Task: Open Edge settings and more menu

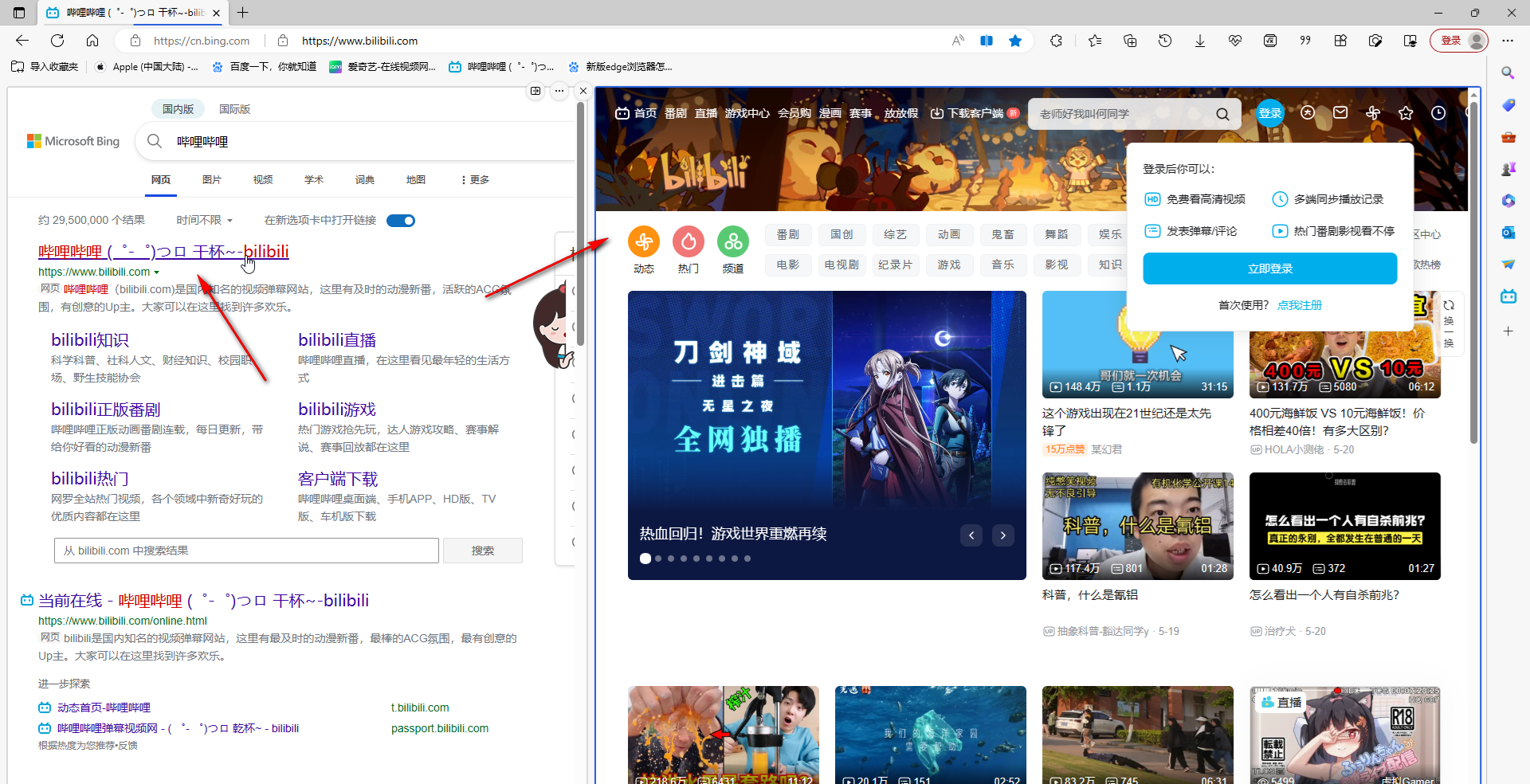Action: point(1508,41)
